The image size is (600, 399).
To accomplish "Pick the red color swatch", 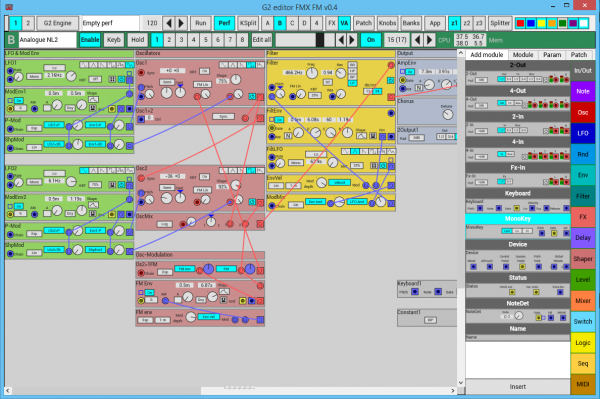I will pyautogui.click(x=520, y=23).
